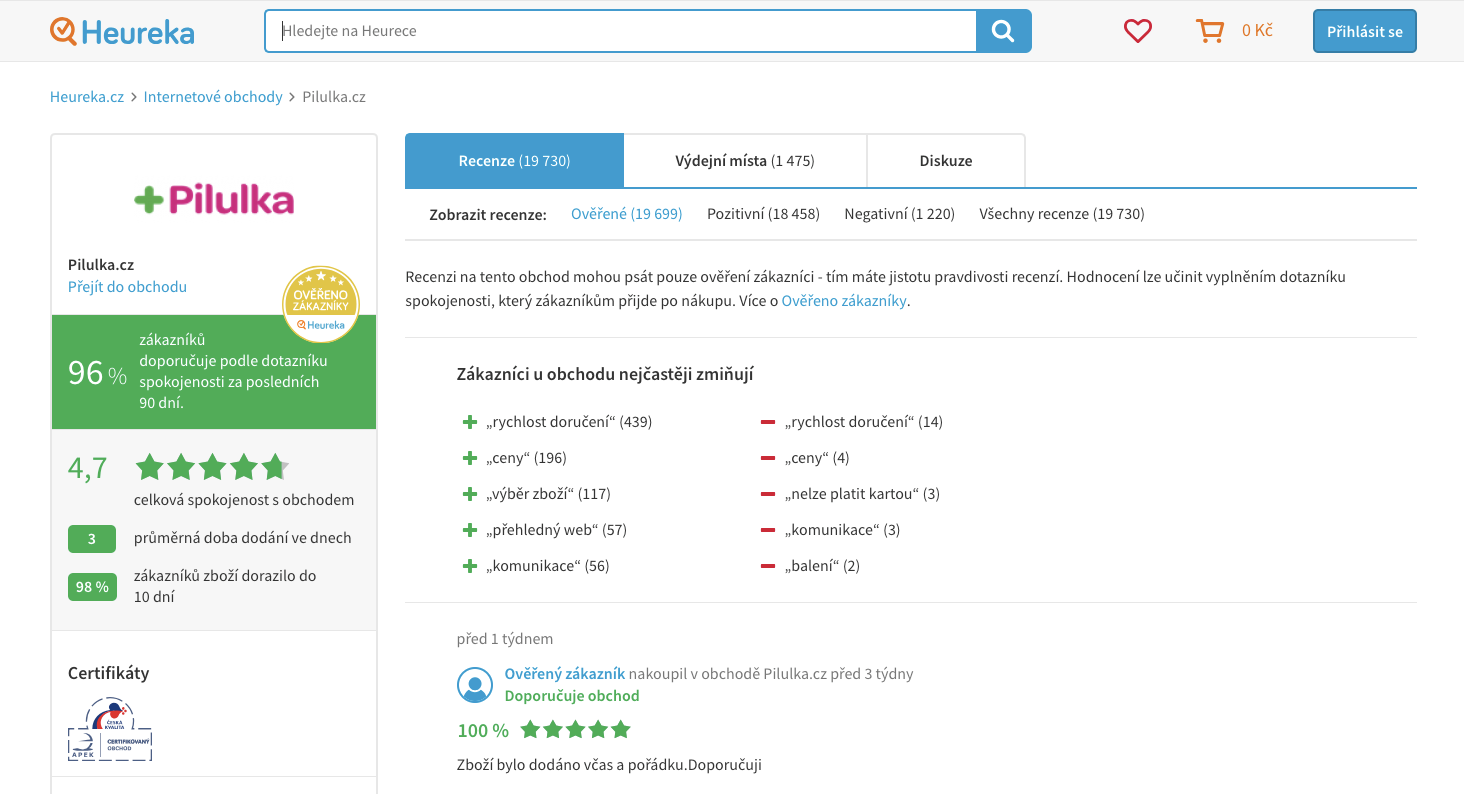Click the Pilulka shop logo
Image resolution: width=1464 pixels, height=794 pixels.
pos(214,199)
